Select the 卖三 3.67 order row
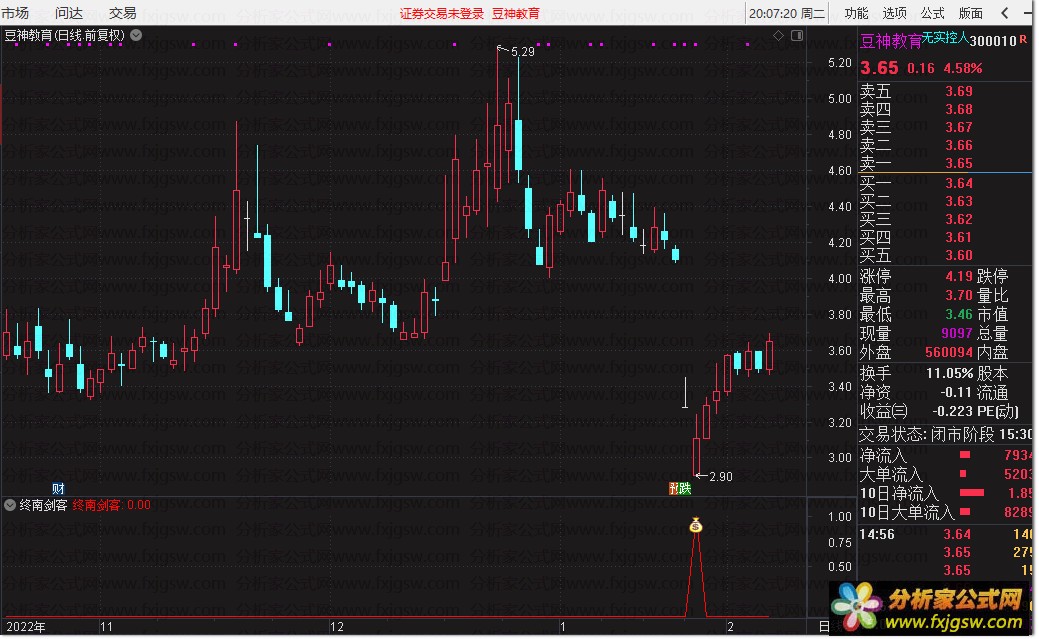This screenshot has height=639, width=1039. 944,127
